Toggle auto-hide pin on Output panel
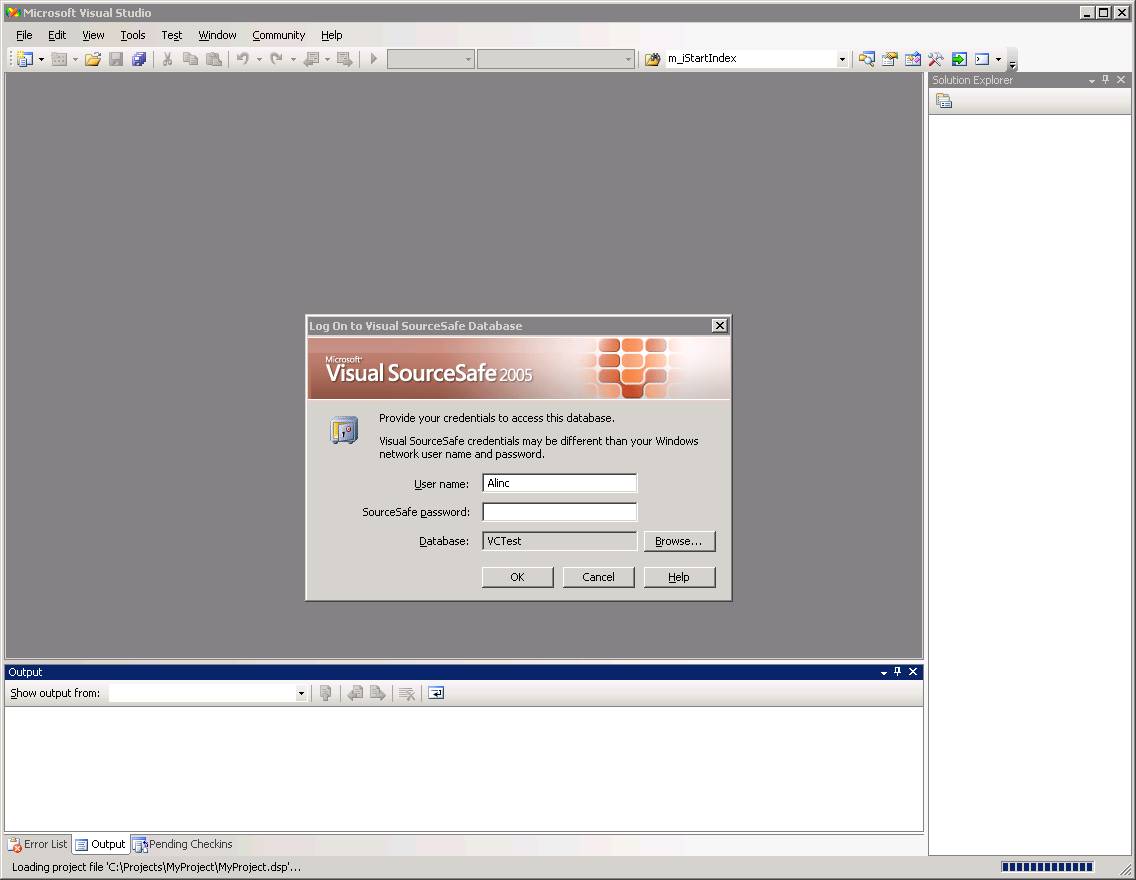The width and height of the screenshot is (1136, 880). pyautogui.click(x=898, y=672)
